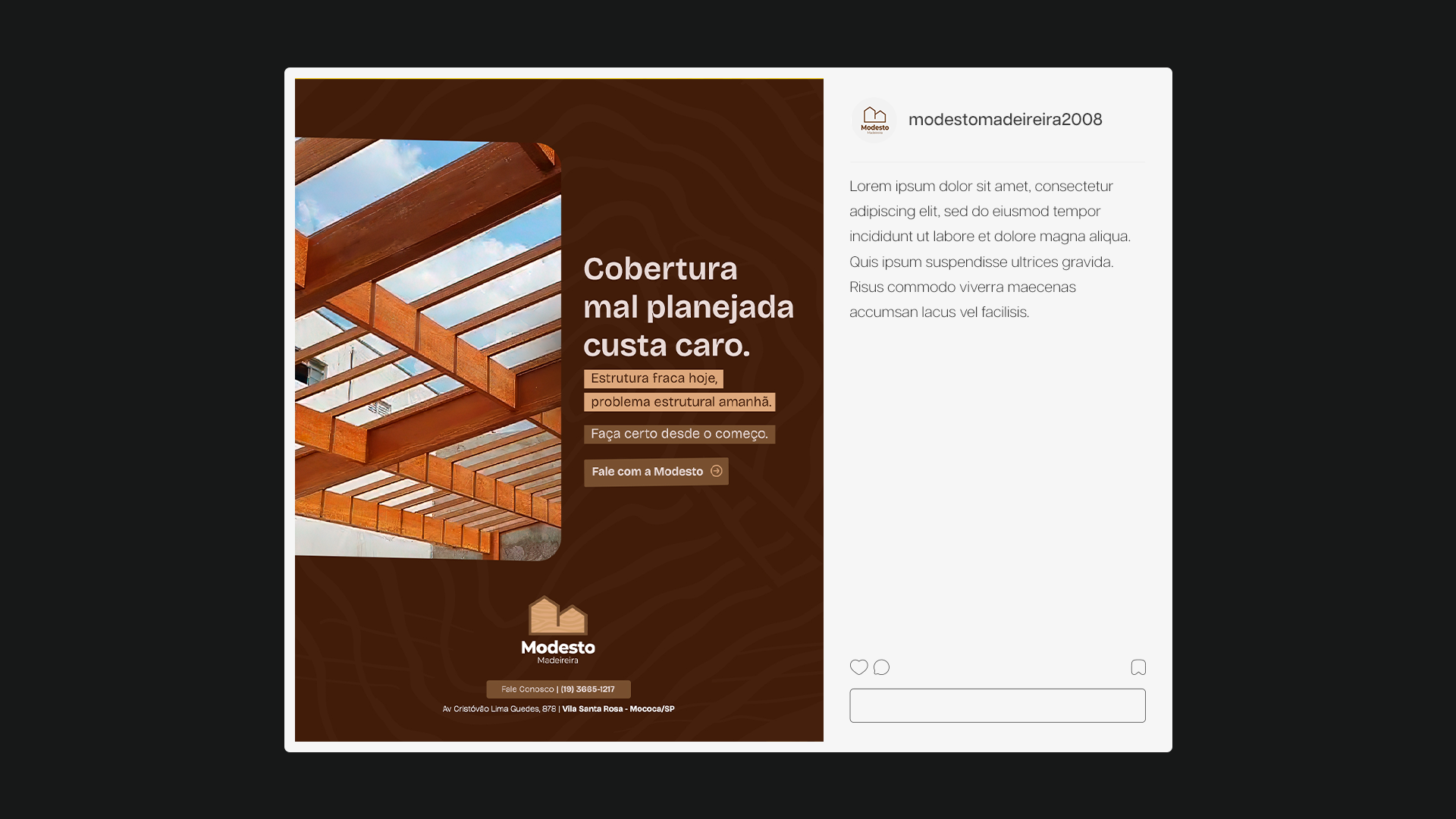Select the Estrutura fraca hoje label

point(654,378)
